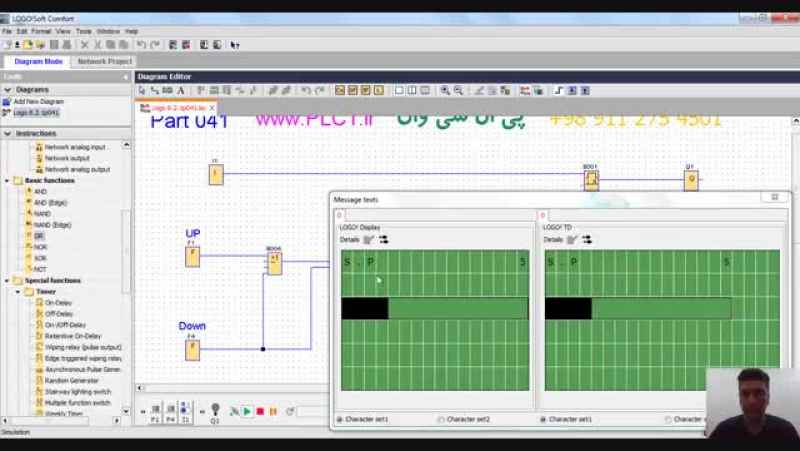Click the UP function key block F1

coord(192,257)
